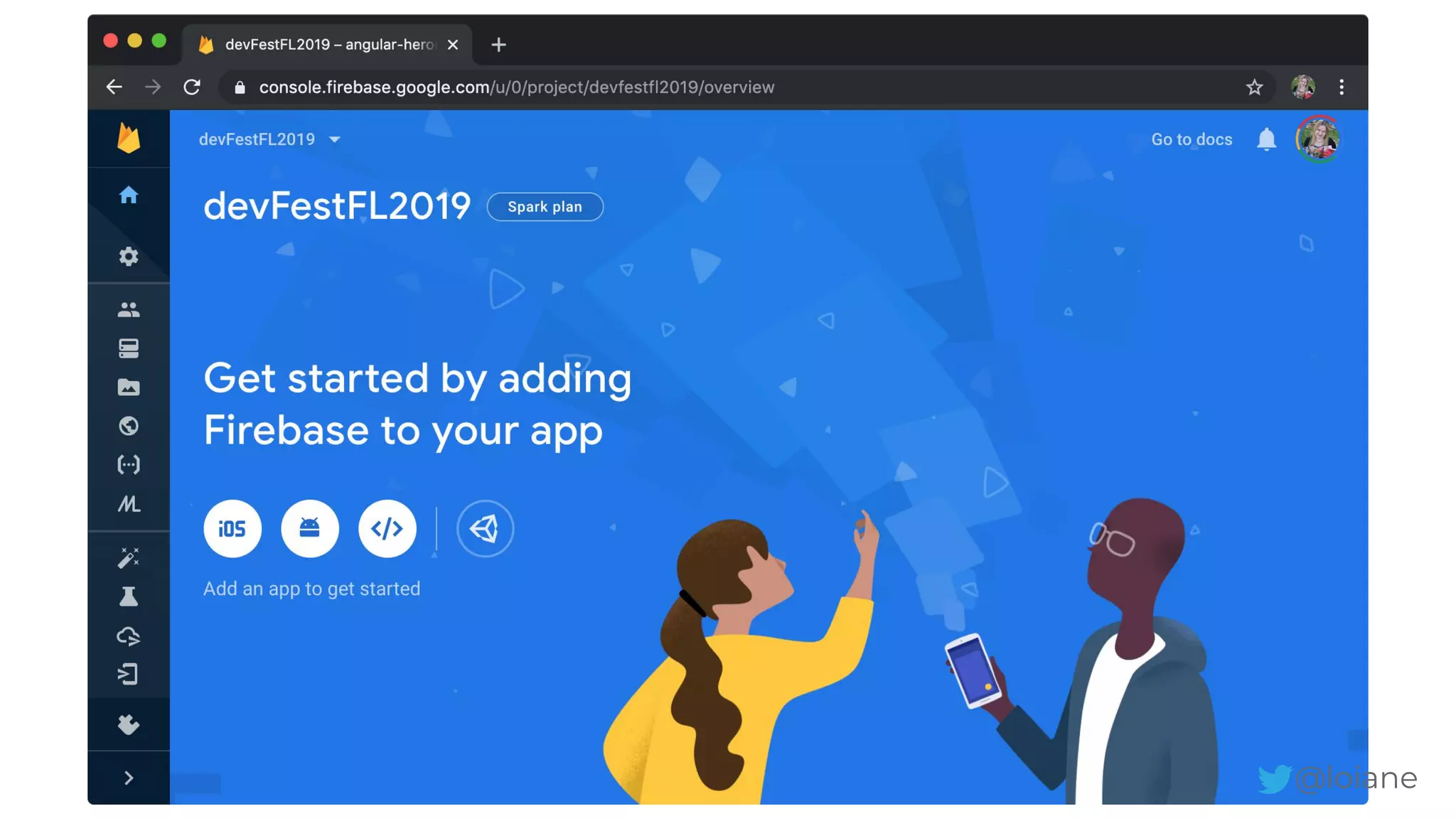Image resolution: width=1456 pixels, height=819 pixels.
Task: Open Functions brackets icon in sidebar
Action: [128, 464]
